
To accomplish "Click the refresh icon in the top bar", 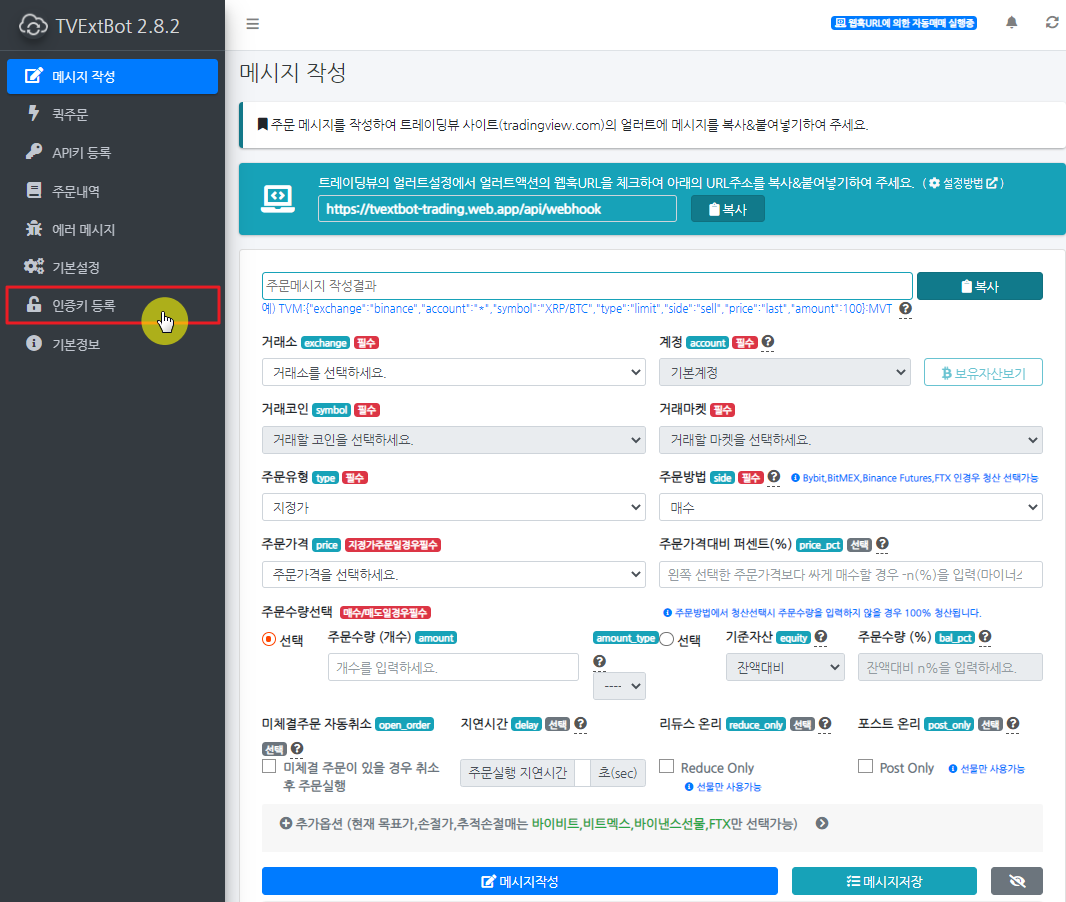I will tap(1051, 22).
